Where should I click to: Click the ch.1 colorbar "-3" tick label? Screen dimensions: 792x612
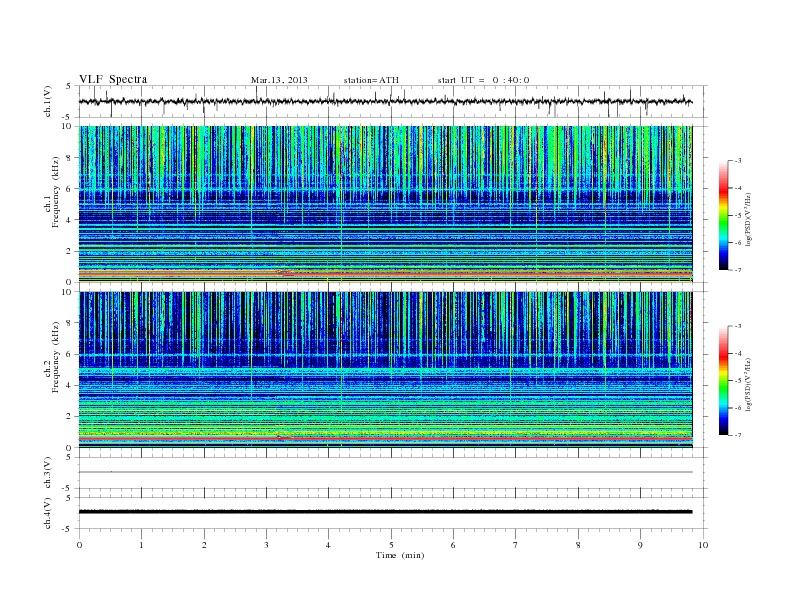tap(737, 161)
